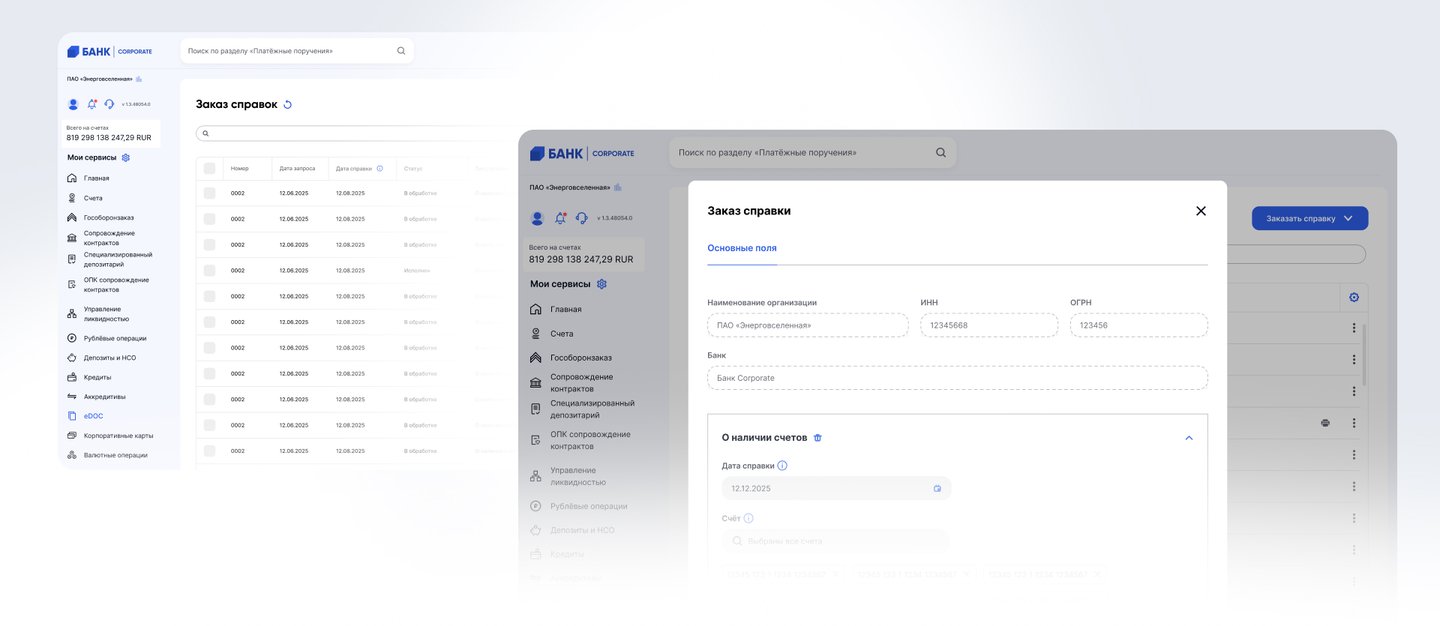Open calendar icon in the 12.12.2025 date field

tap(938, 488)
